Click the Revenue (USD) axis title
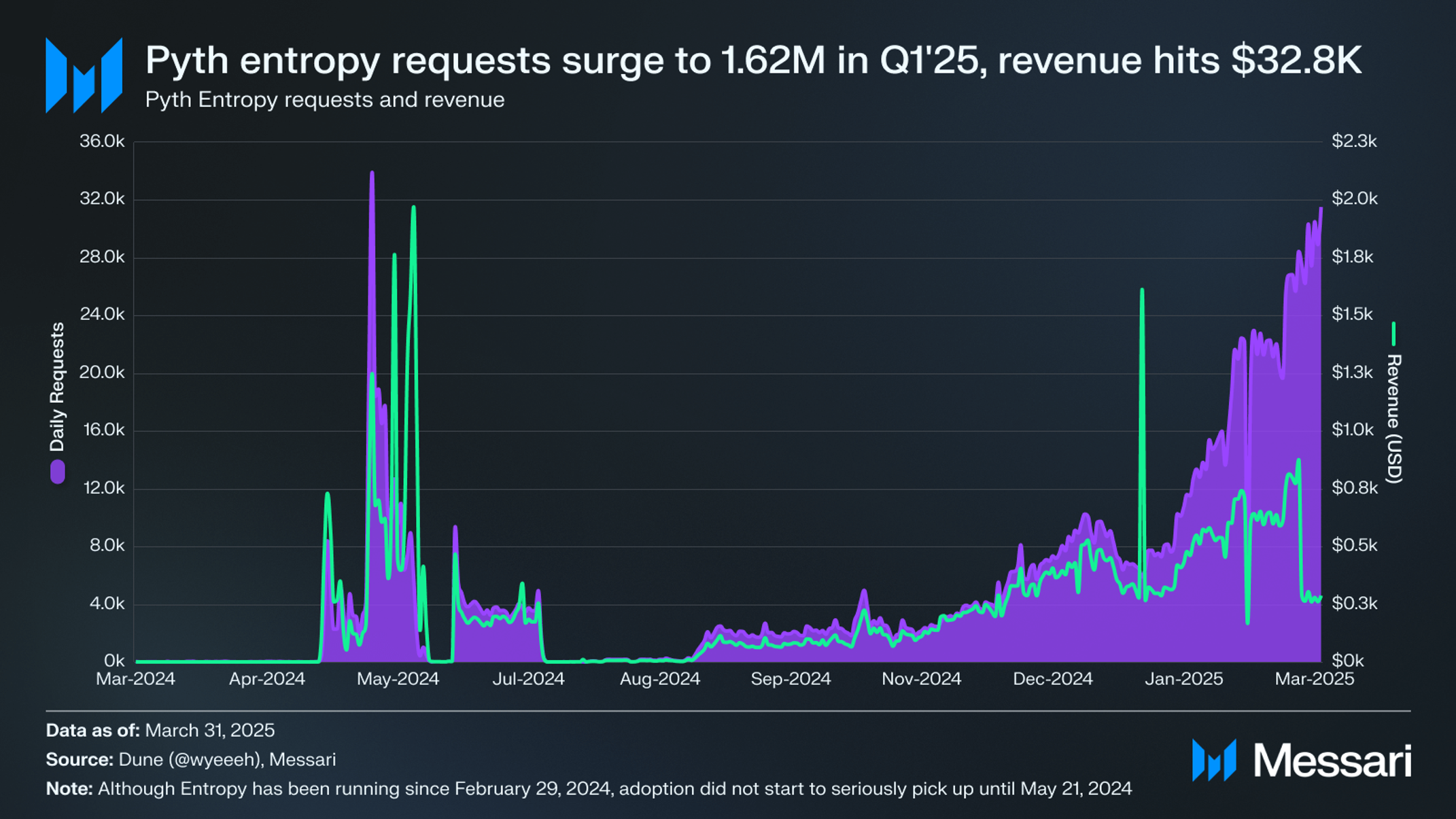This screenshot has height=819, width=1456. click(1393, 419)
